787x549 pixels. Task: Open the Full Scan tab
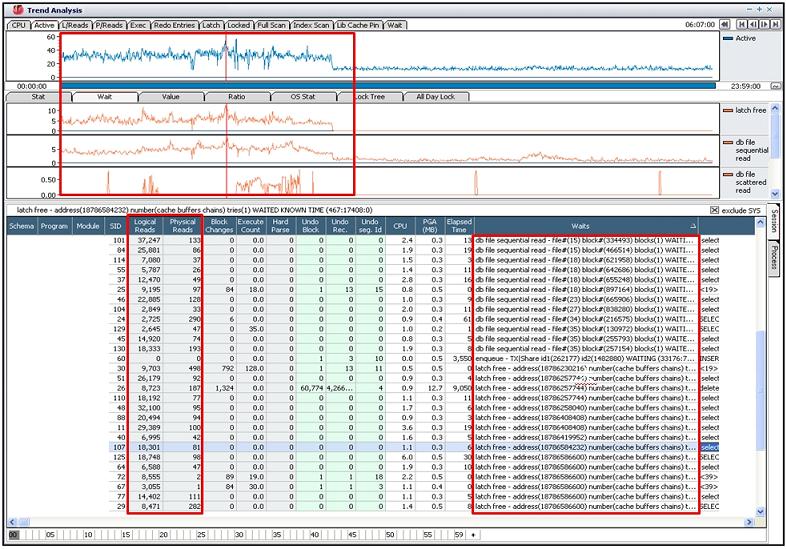click(272, 25)
